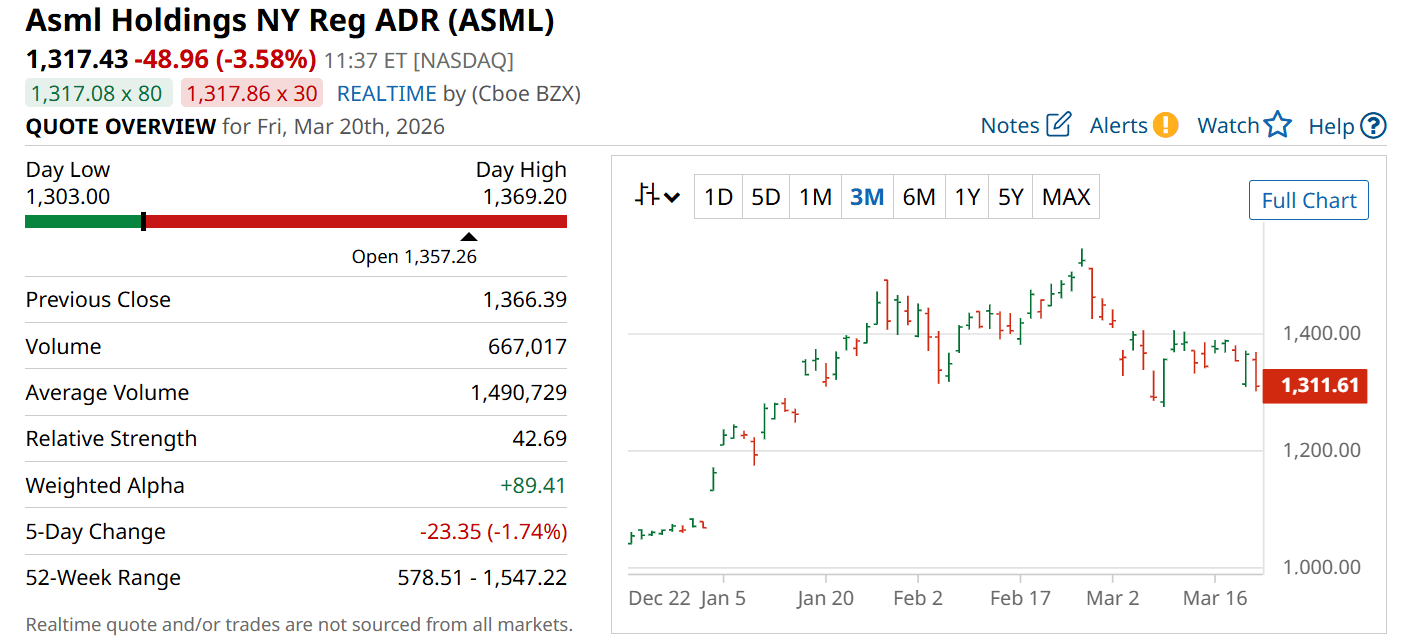This screenshot has width=1402, height=642.
Task: Click the 5-Day Change value -23.35 (-1.74%)
Action: coord(493,532)
